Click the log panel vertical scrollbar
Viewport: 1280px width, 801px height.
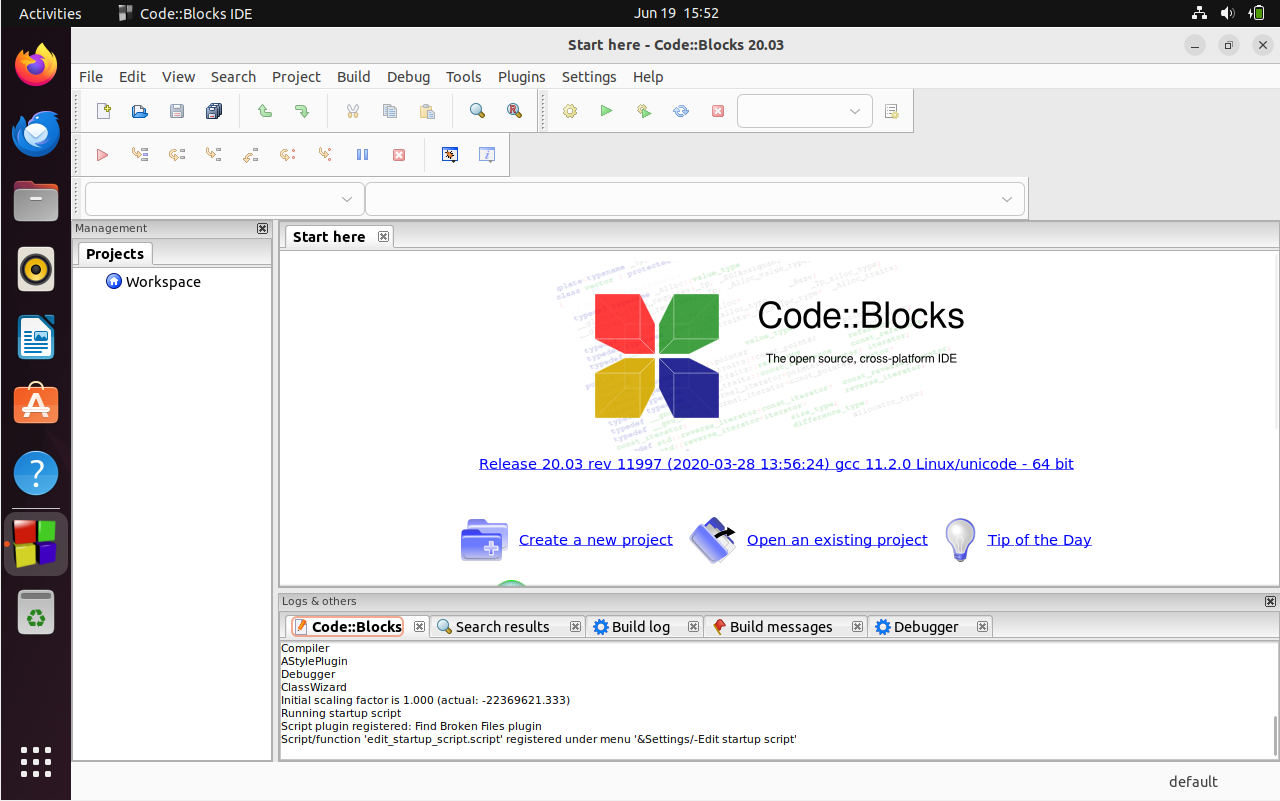click(1274, 736)
